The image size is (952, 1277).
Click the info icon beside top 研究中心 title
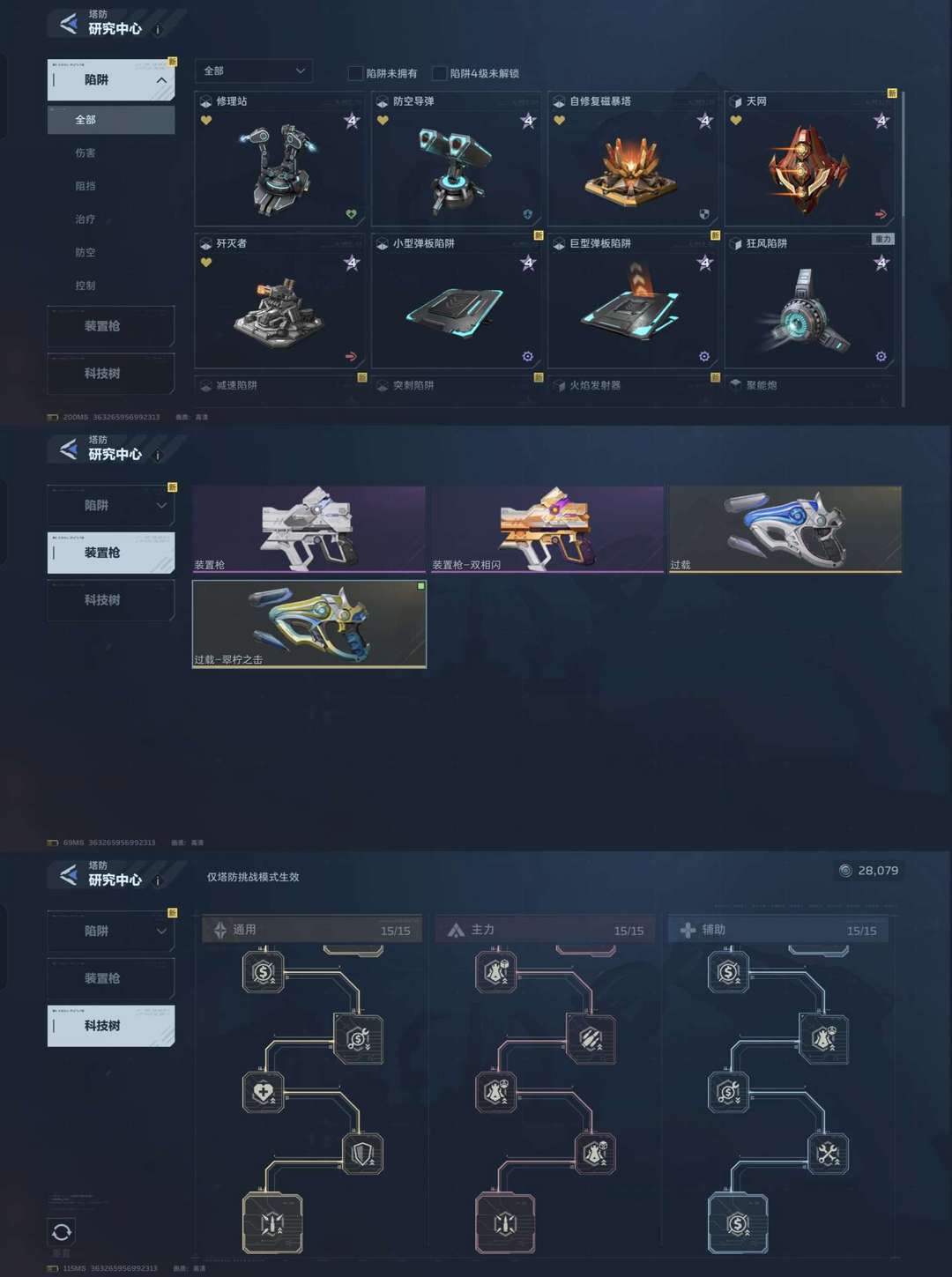tap(158, 30)
